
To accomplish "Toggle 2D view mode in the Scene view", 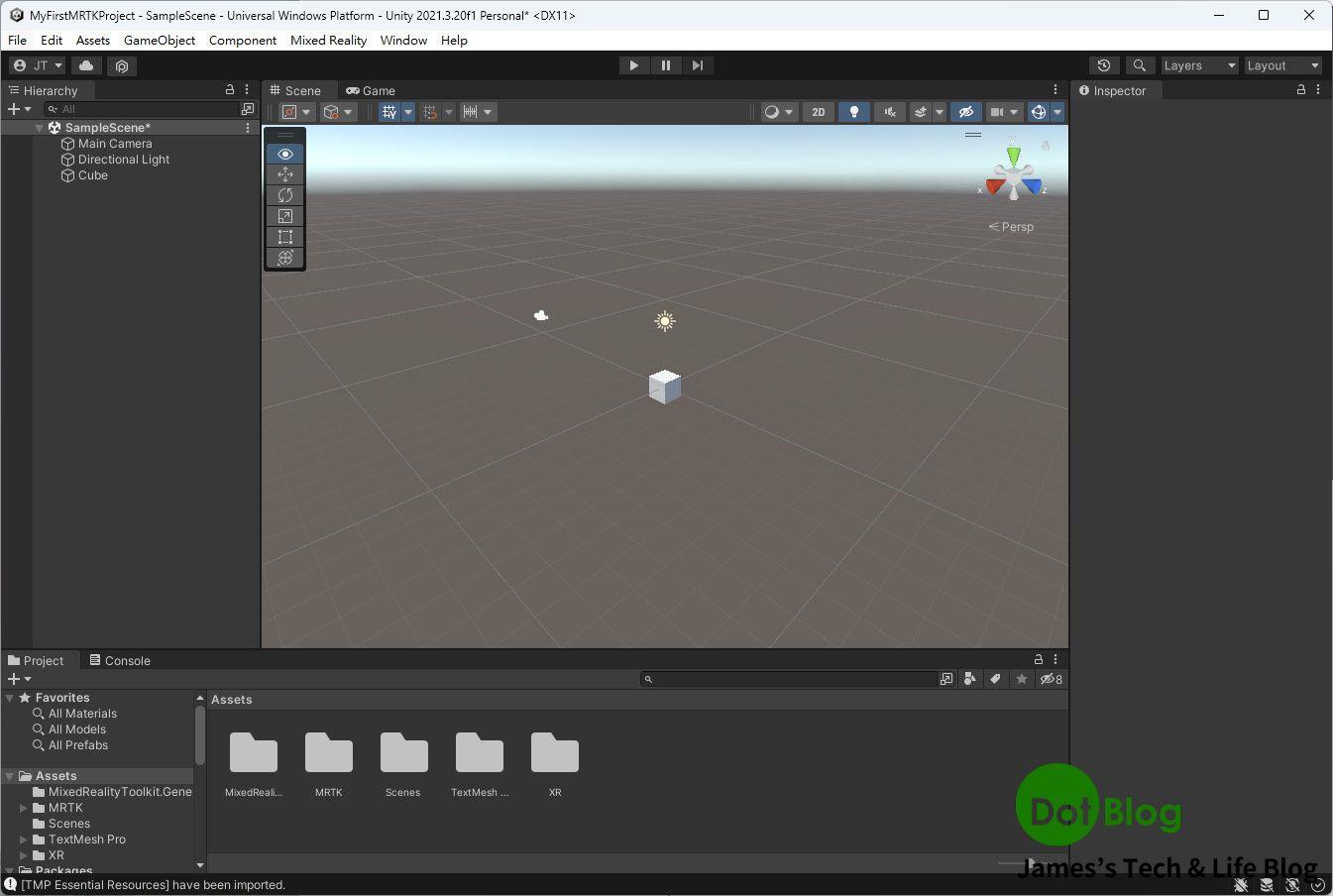I will [818, 111].
